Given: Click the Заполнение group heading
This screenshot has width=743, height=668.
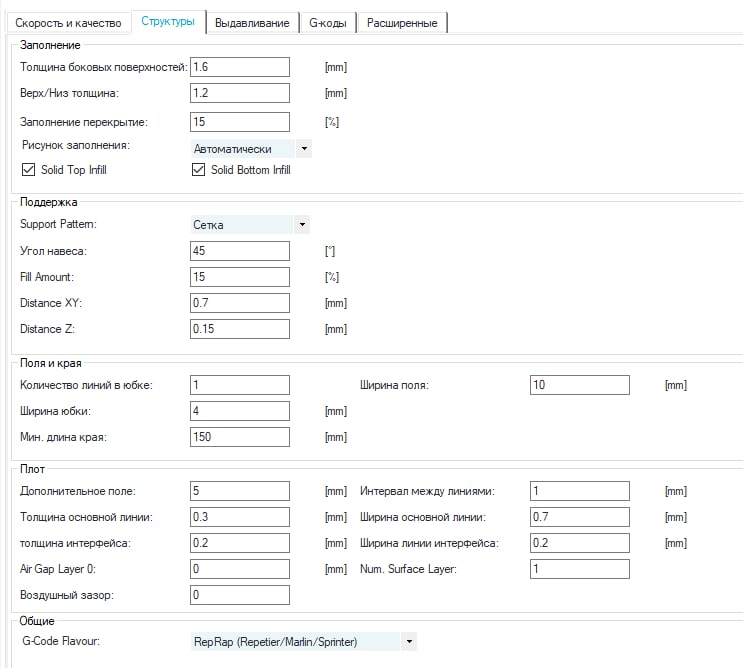Looking at the screenshot, I should pos(50,45).
